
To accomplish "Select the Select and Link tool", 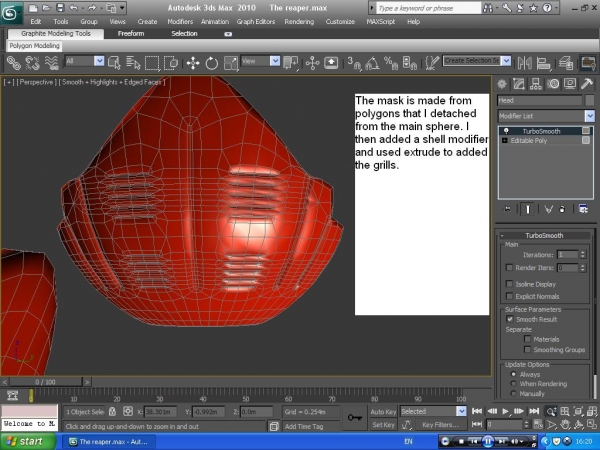I will point(13,63).
